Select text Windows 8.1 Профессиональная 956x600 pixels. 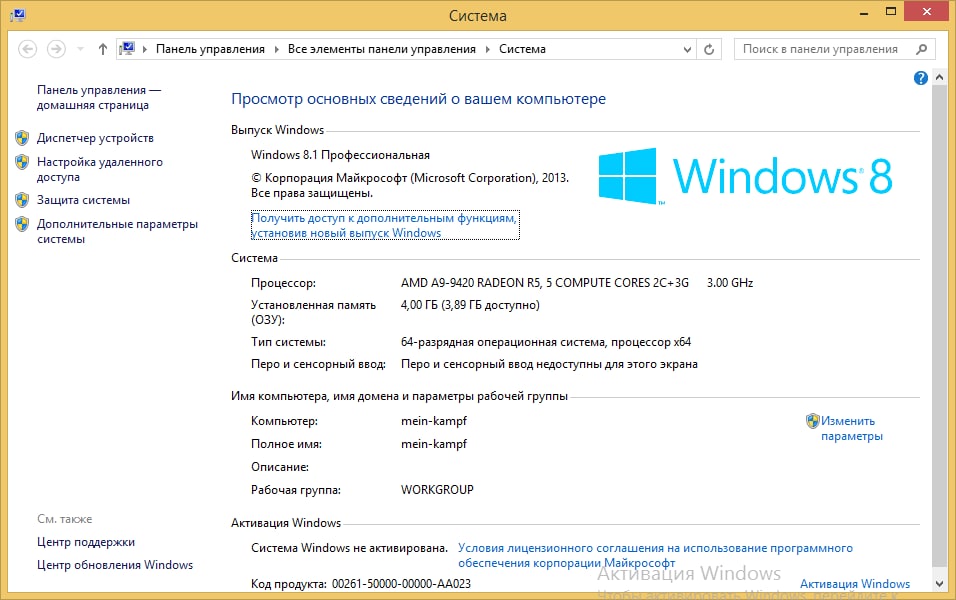click(340, 155)
